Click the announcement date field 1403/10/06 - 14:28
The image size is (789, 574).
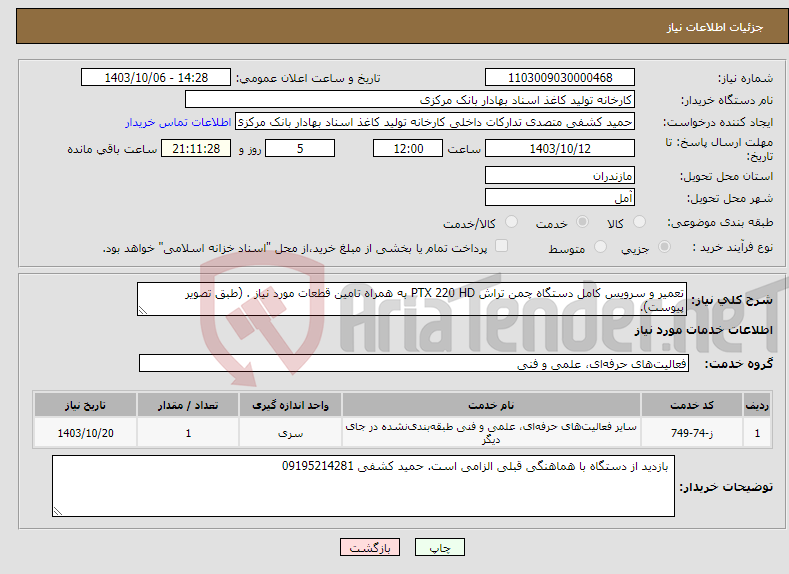click(x=156, y=77)
